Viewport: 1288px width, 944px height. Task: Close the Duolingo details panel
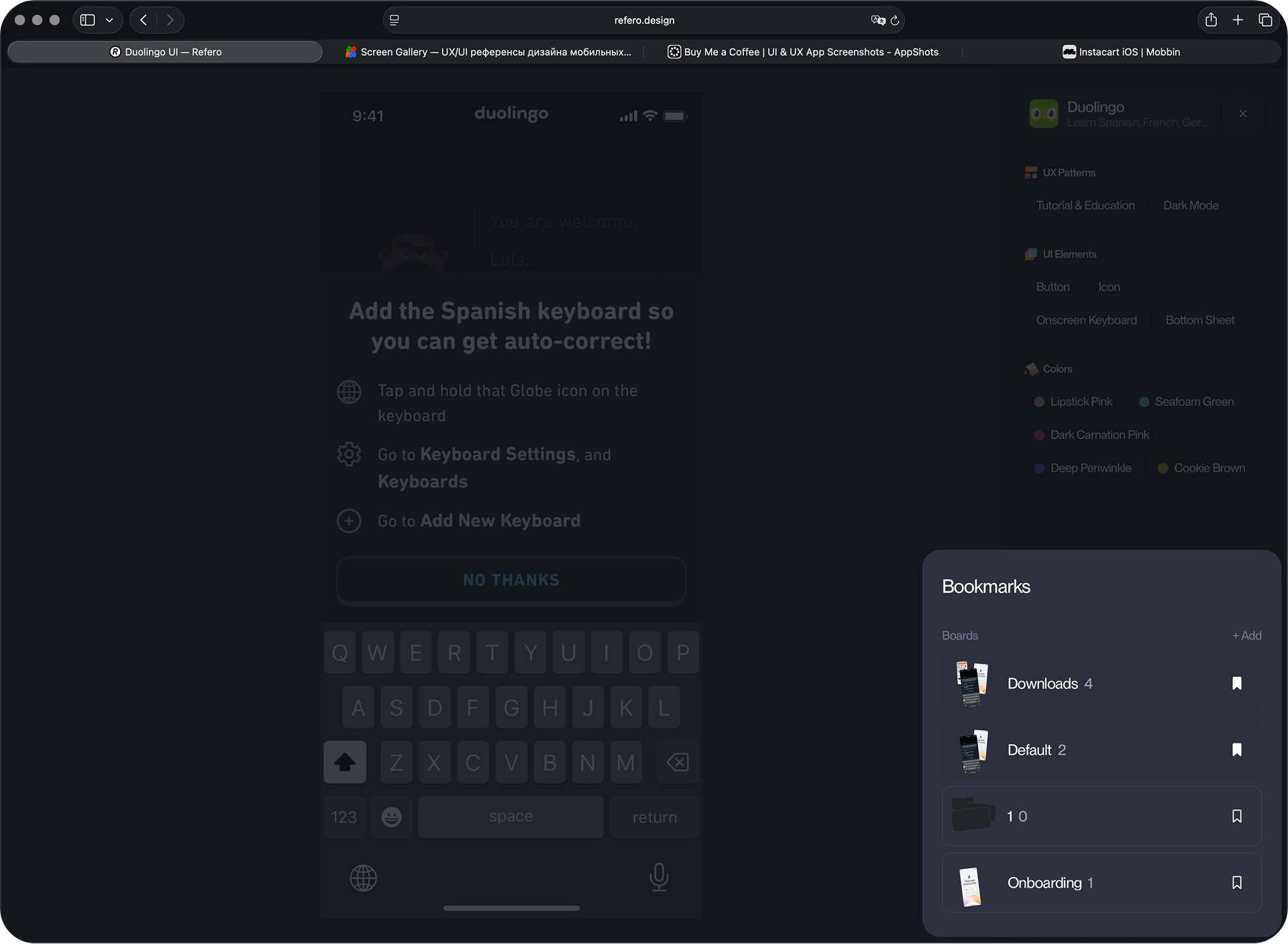pos(1243,113)
